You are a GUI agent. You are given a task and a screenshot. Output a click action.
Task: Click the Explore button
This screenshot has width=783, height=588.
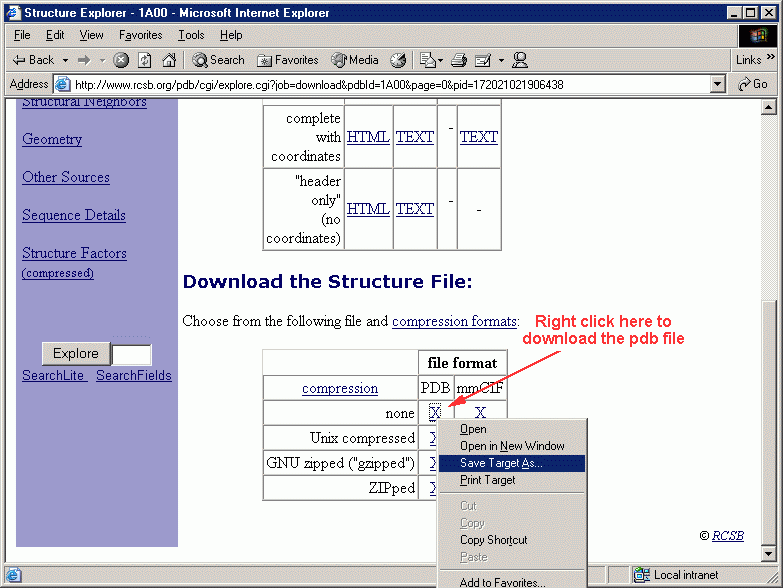pyautogui.click(x=76, y=353)
